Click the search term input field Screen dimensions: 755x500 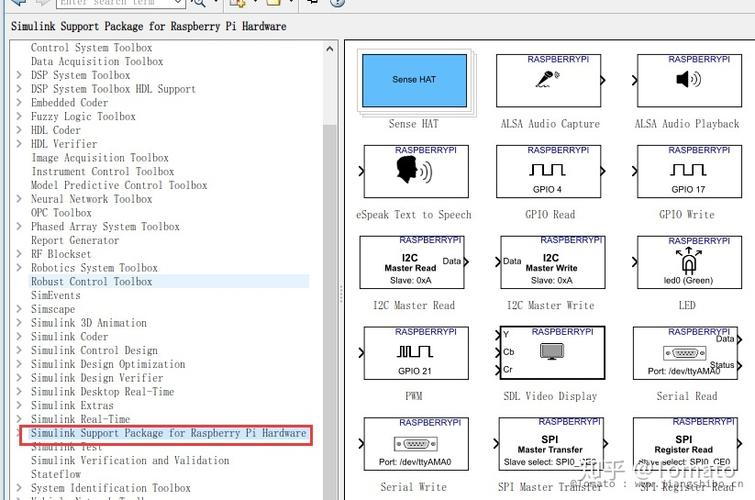pyautogui.click(x=117, y=3)
